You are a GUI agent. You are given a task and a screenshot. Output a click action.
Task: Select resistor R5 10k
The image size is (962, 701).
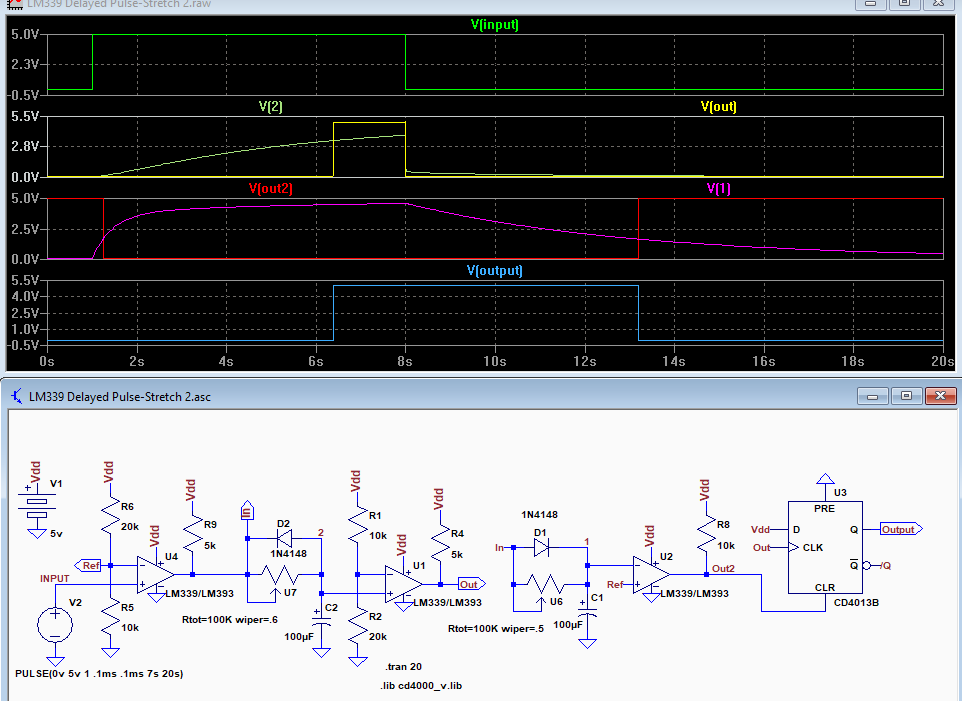click(110, 618)
